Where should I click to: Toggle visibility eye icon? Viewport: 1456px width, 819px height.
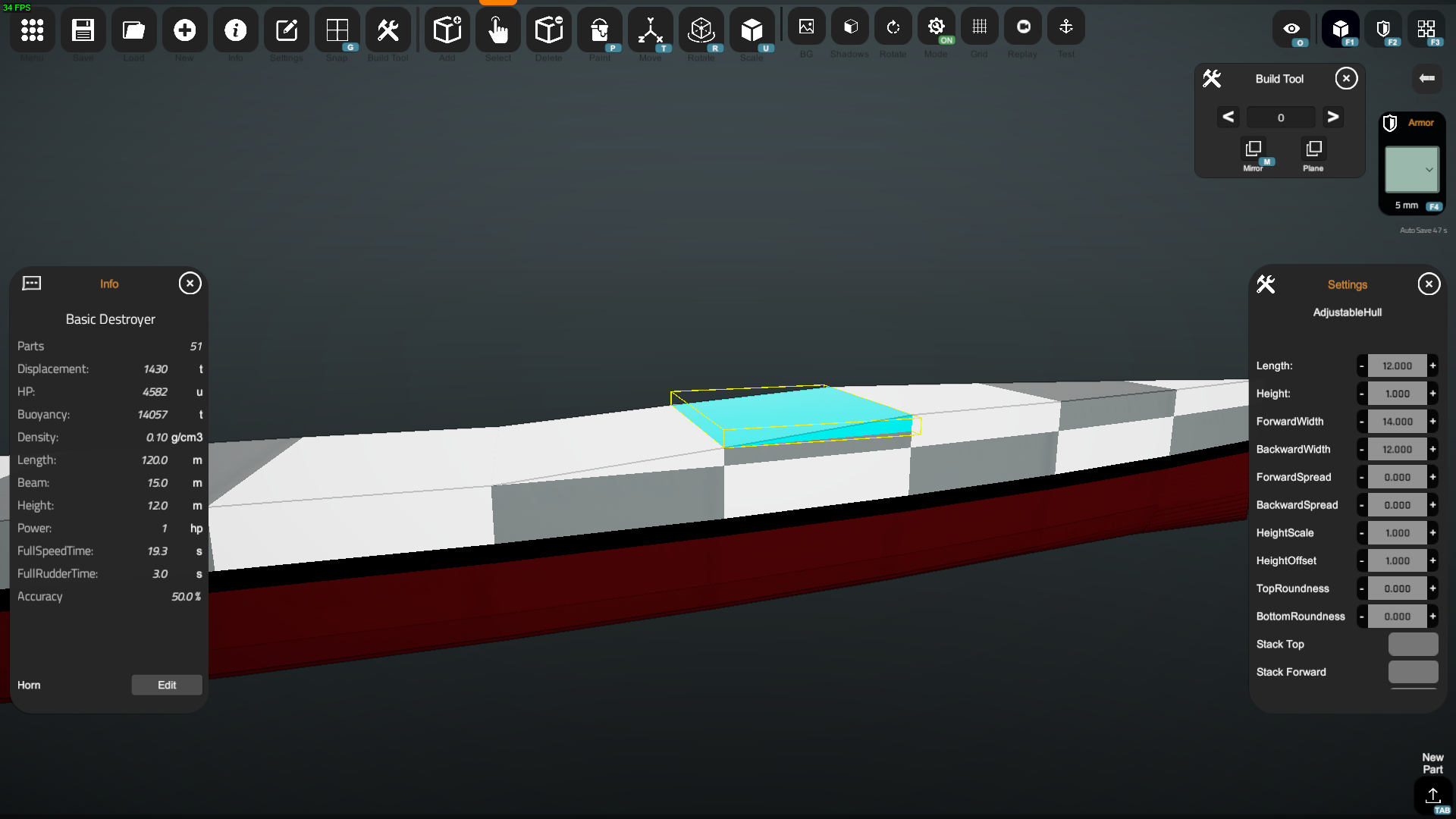1291,29
